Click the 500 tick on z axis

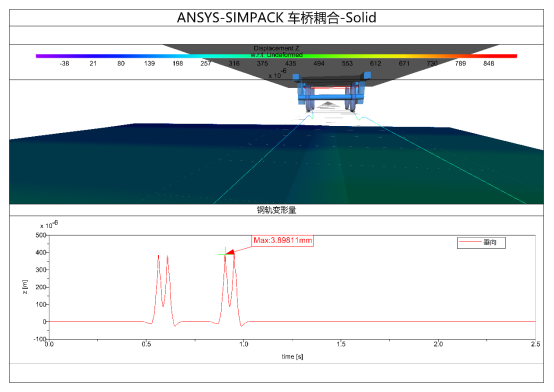coord(41,235)
